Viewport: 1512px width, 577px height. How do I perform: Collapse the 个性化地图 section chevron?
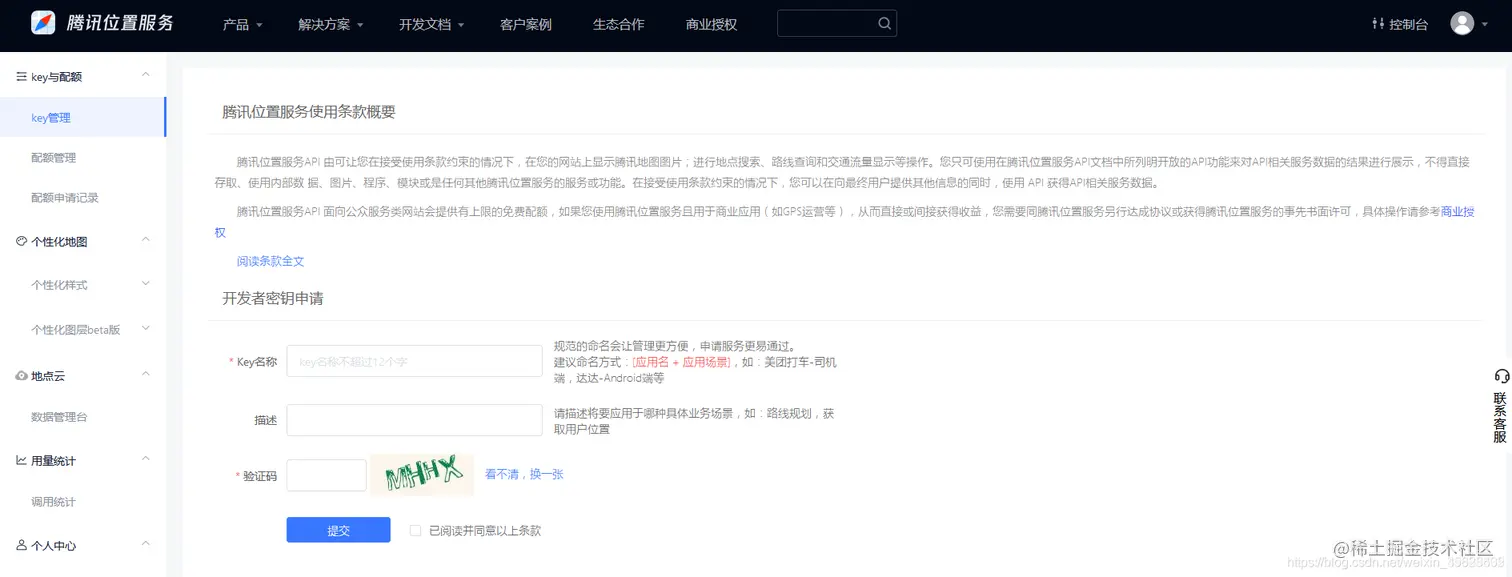pos(146,240)
